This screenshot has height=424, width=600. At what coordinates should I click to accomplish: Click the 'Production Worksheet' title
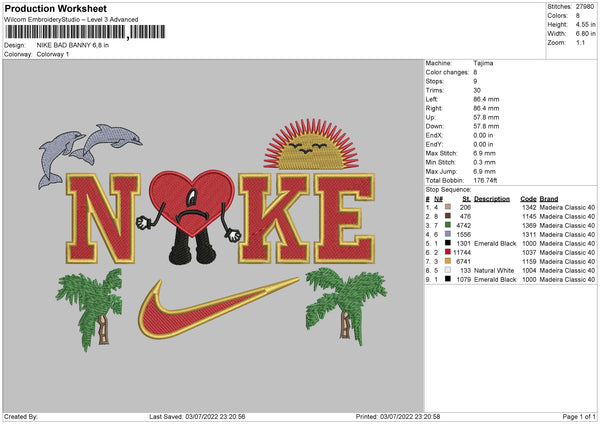[x=55, y=8]
